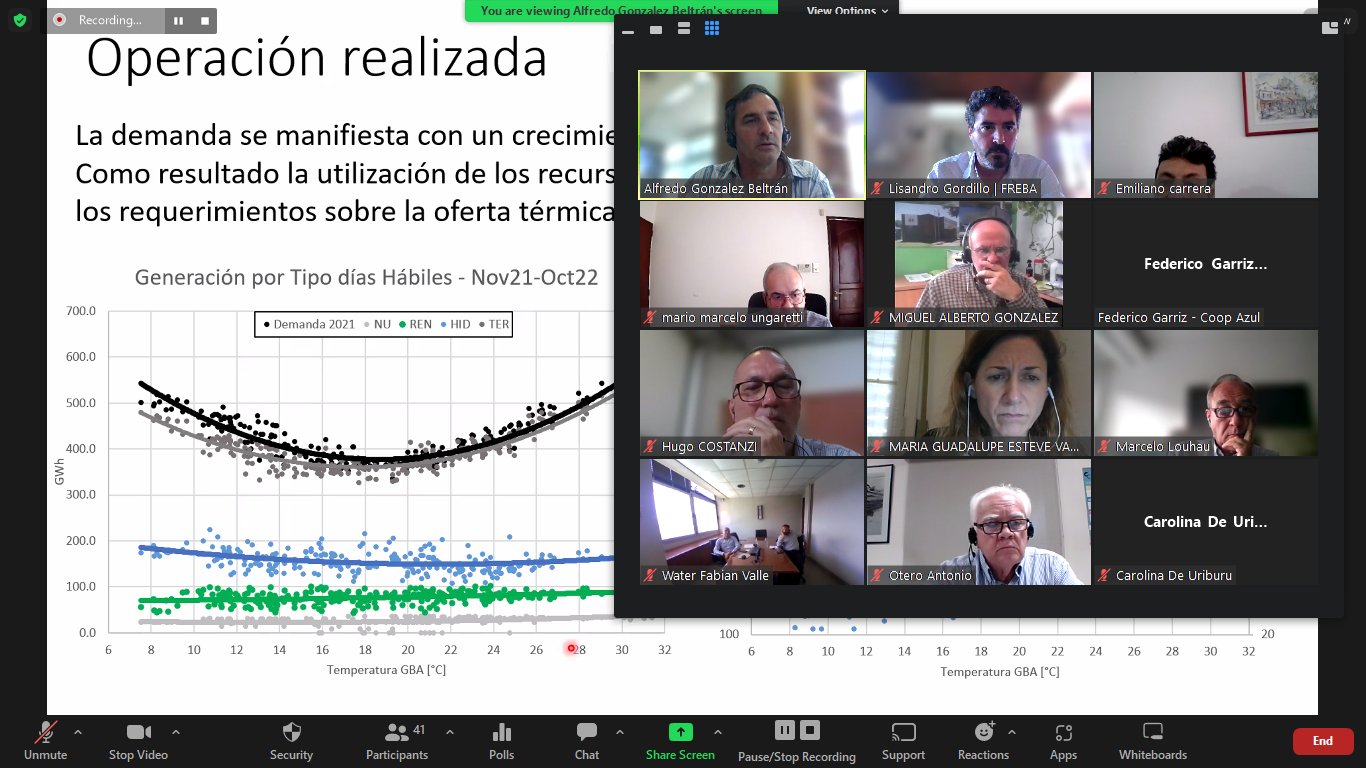This screenshot has width=1366, height=768.
Task: Open the Polls panel
Action: point(501,740)
